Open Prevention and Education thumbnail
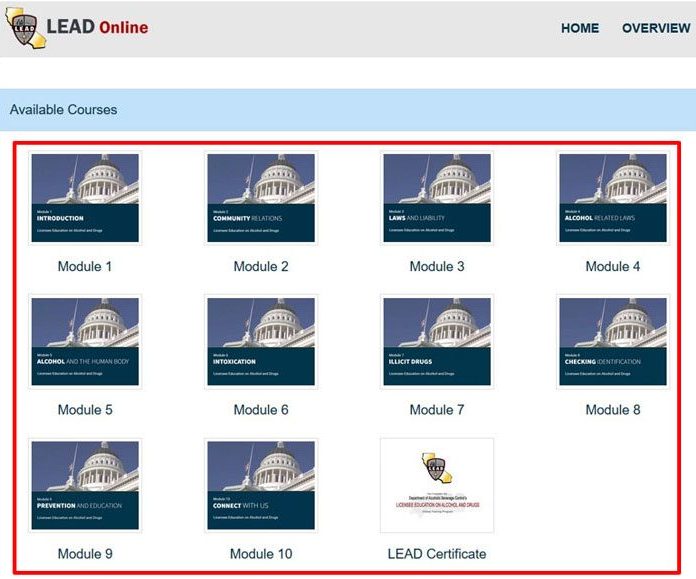 pos(85,486)
